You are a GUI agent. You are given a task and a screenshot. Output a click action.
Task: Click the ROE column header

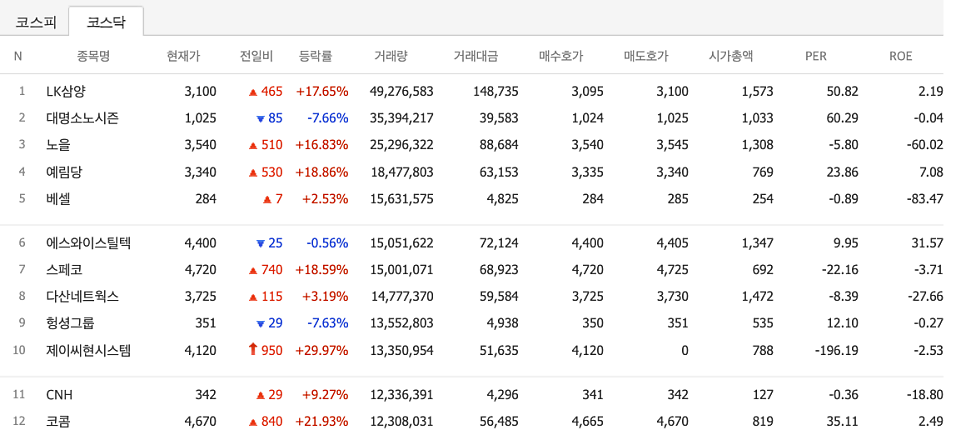click(x=900, y=56)
